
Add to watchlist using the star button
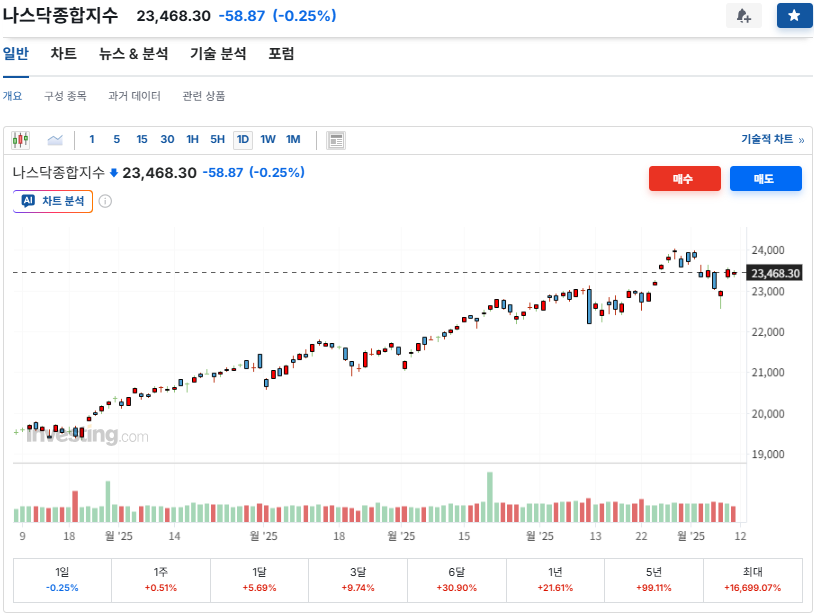[794, 16]
